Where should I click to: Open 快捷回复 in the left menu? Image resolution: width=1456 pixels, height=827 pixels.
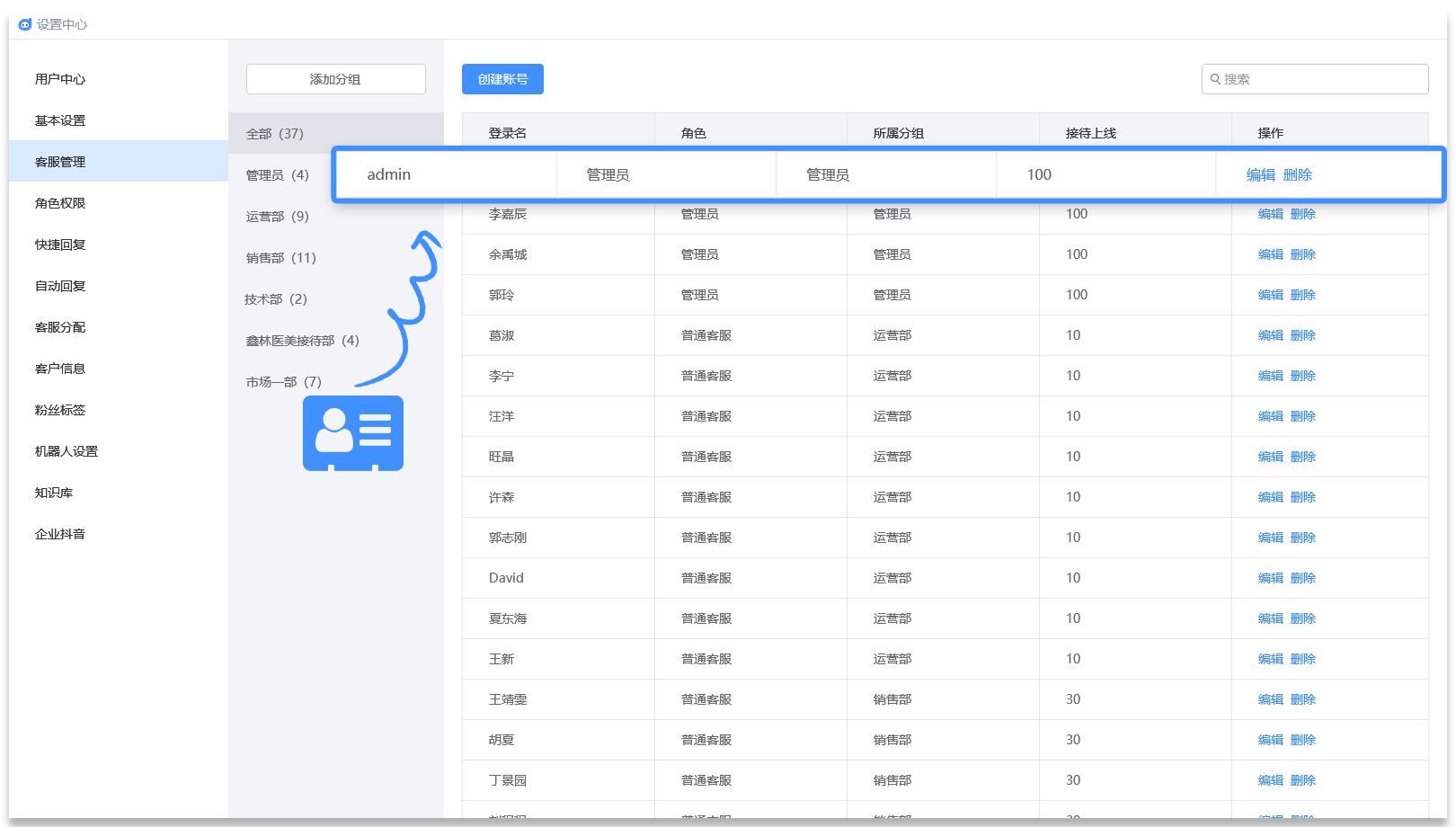(x=60, y=245)
